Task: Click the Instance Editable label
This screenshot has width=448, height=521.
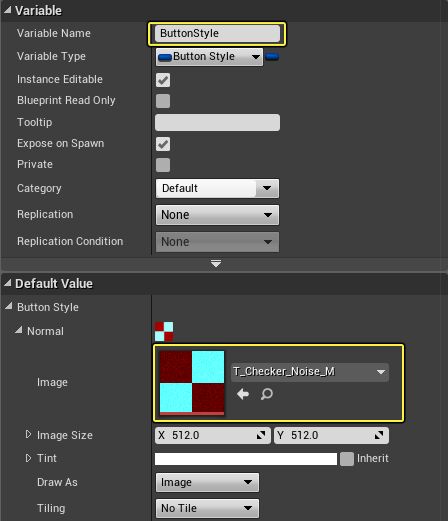Action: click(x=60, y=79)
